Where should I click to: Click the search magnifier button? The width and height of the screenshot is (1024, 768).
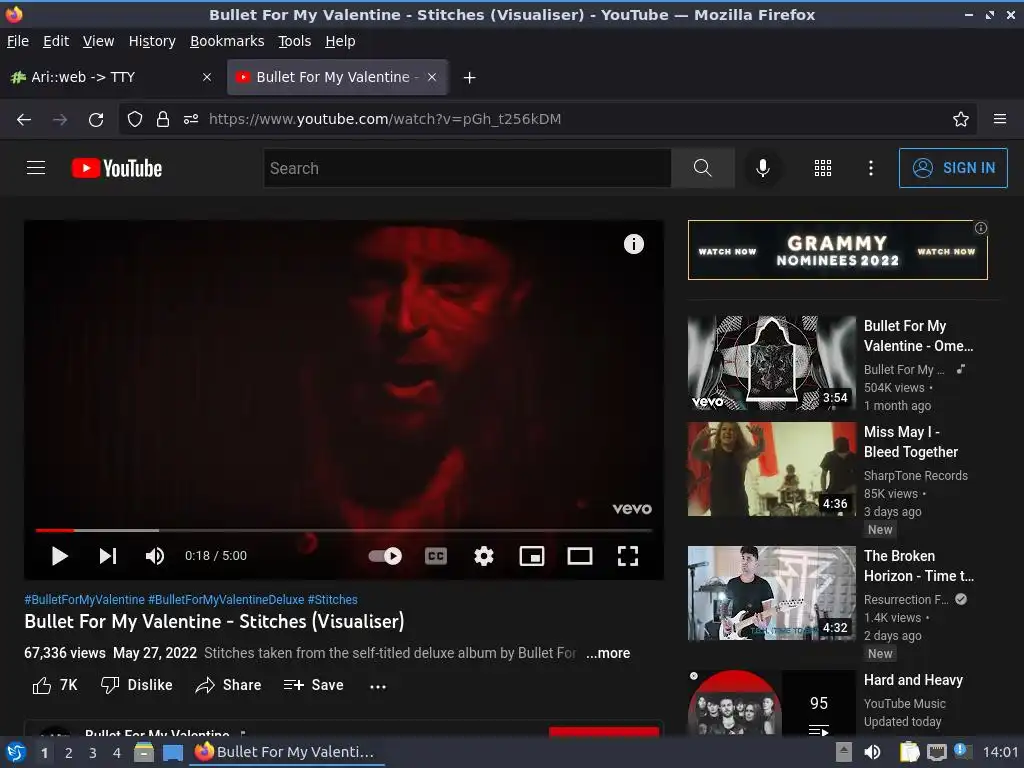click(703, 168)
